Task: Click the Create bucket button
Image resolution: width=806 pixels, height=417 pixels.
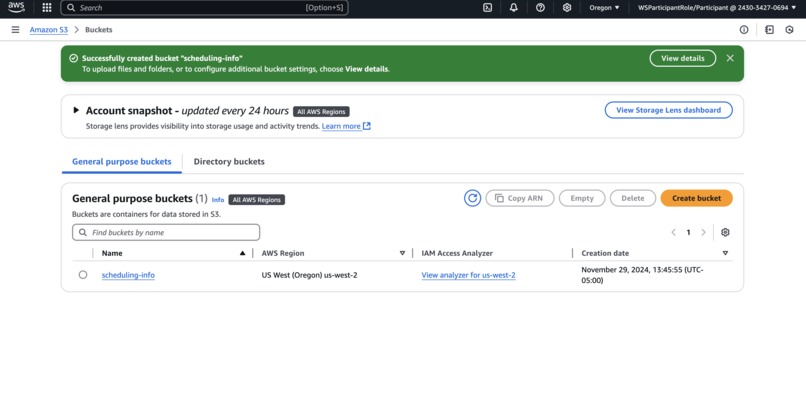Action: (697, 198)
